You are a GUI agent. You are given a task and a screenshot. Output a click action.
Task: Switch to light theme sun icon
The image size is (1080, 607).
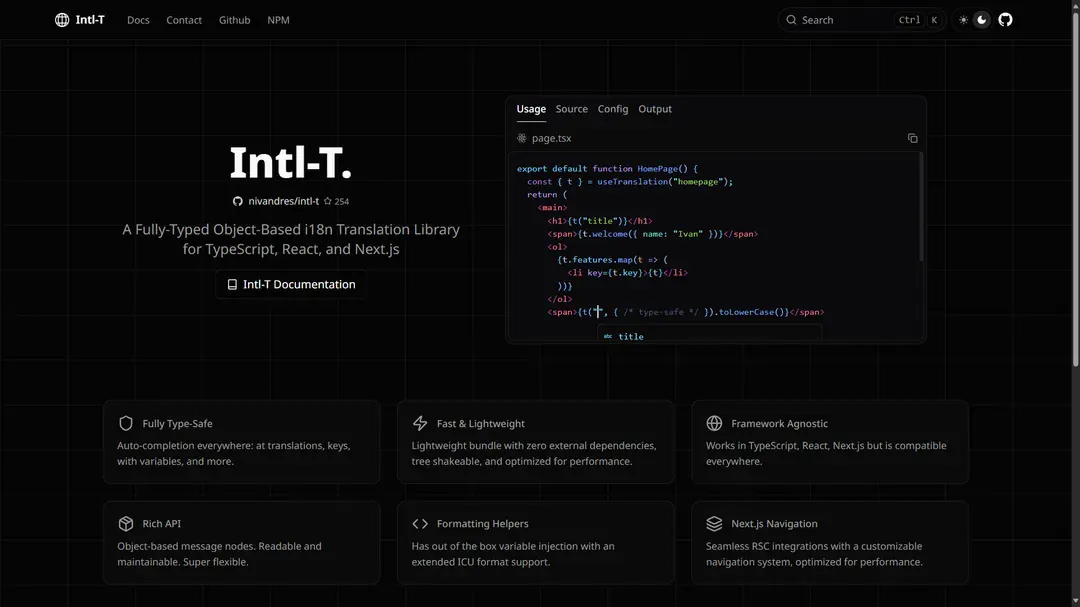tap(963, 20)
